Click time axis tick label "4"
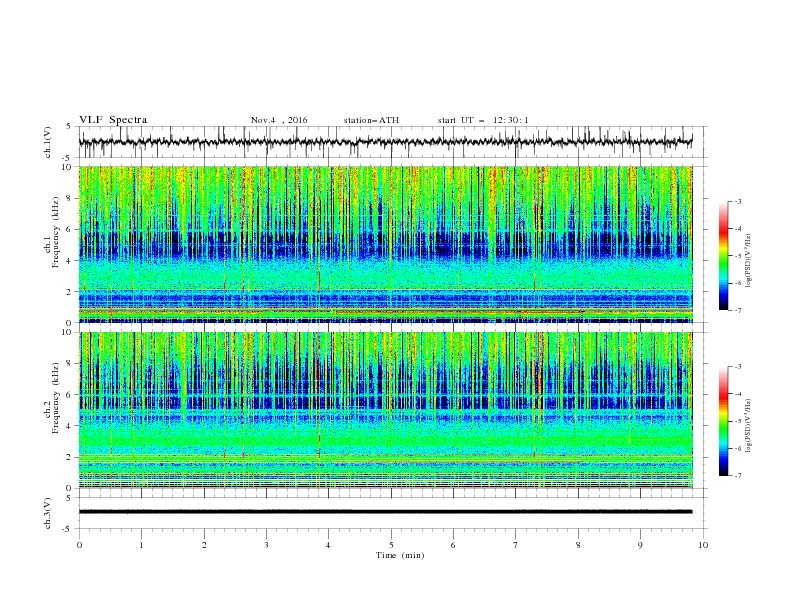This screenshot has height=612, width=792. point(329,545)
